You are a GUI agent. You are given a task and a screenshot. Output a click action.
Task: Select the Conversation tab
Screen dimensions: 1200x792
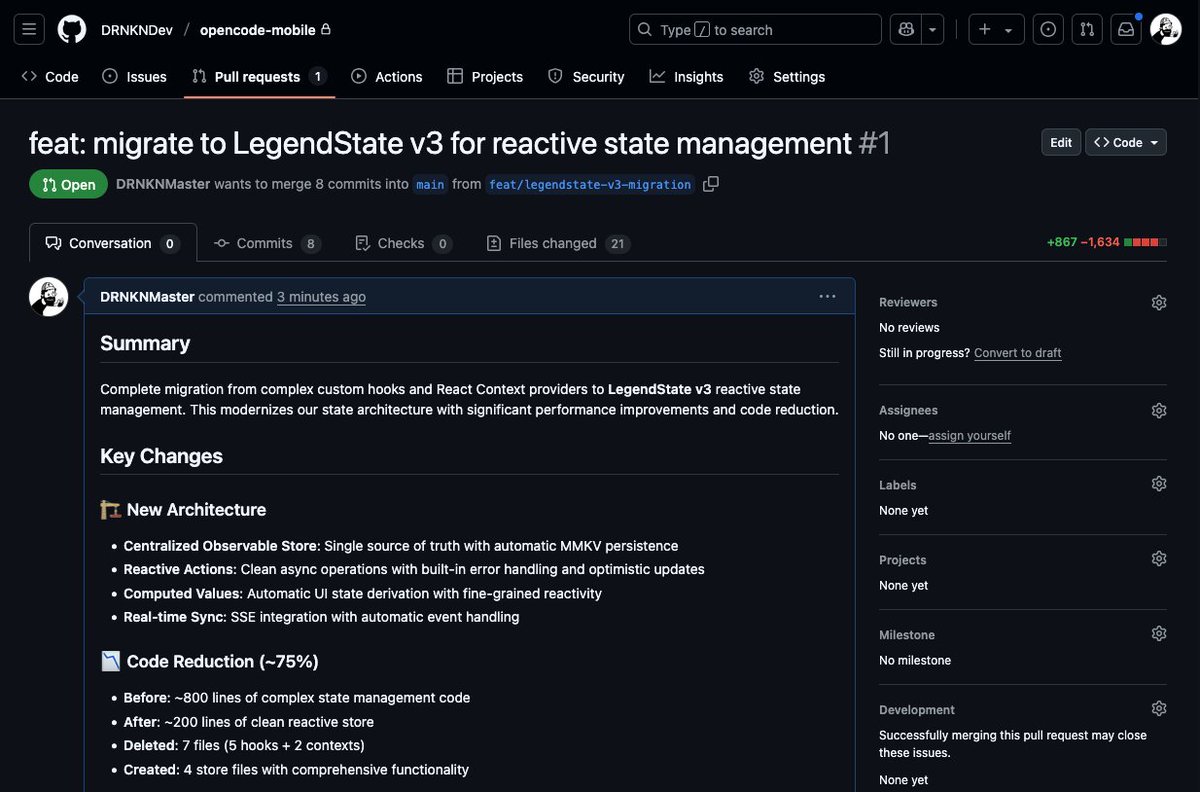[x=113, y=243]
